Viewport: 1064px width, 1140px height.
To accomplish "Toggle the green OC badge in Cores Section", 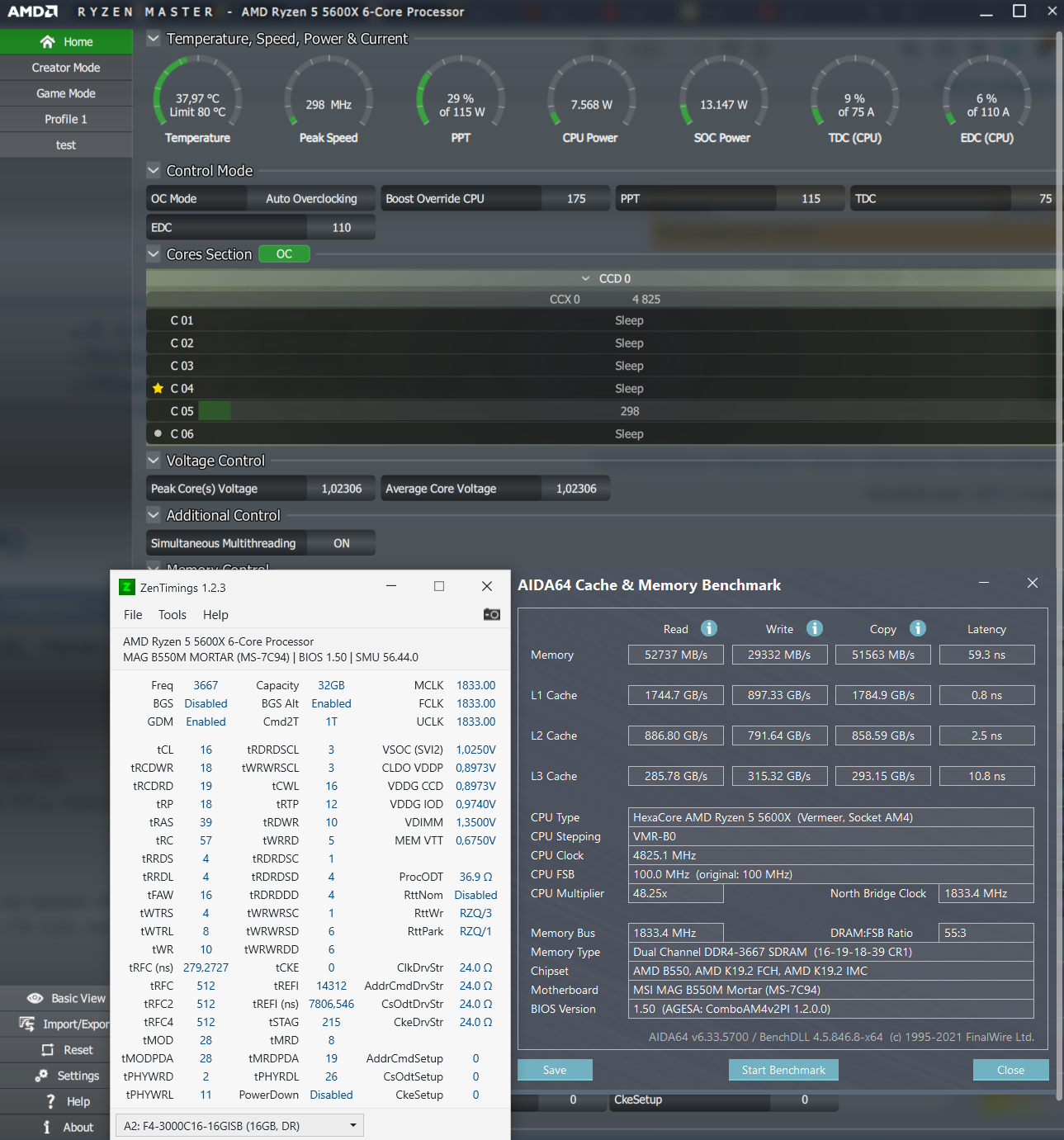I will click(x=284, y=253).
